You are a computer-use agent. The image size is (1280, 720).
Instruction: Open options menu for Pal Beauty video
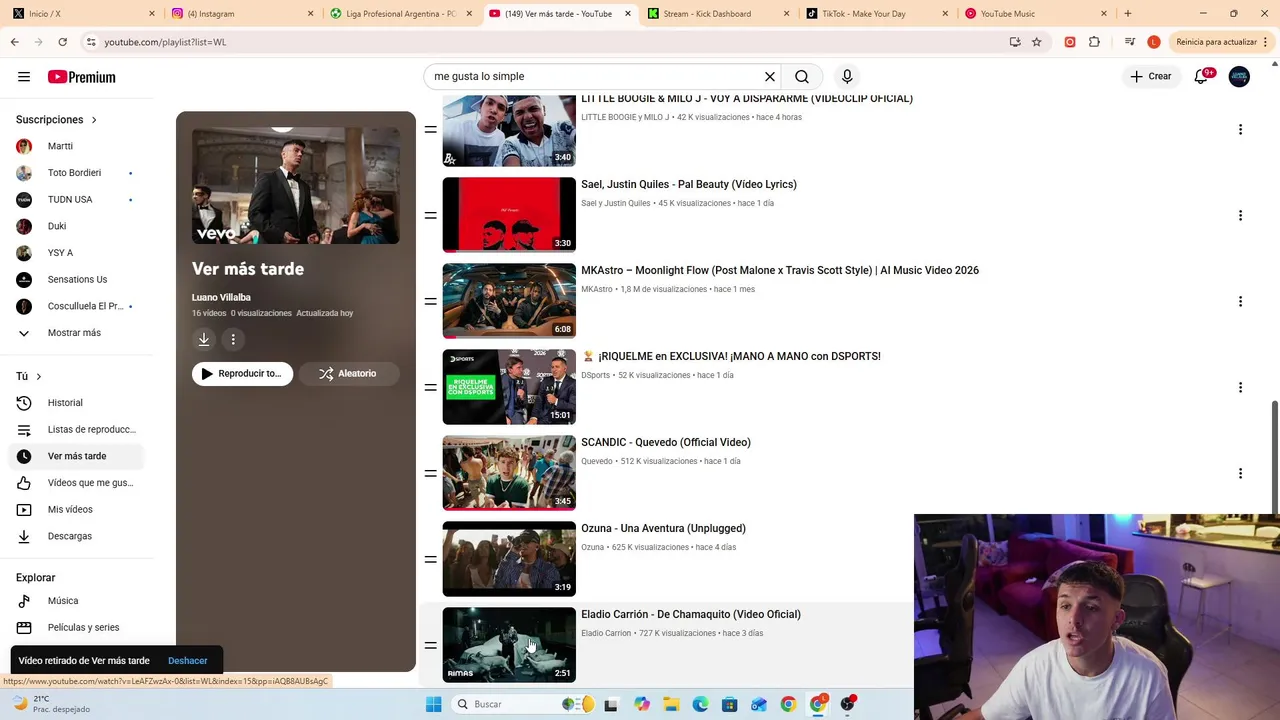tap(1240, 215)
